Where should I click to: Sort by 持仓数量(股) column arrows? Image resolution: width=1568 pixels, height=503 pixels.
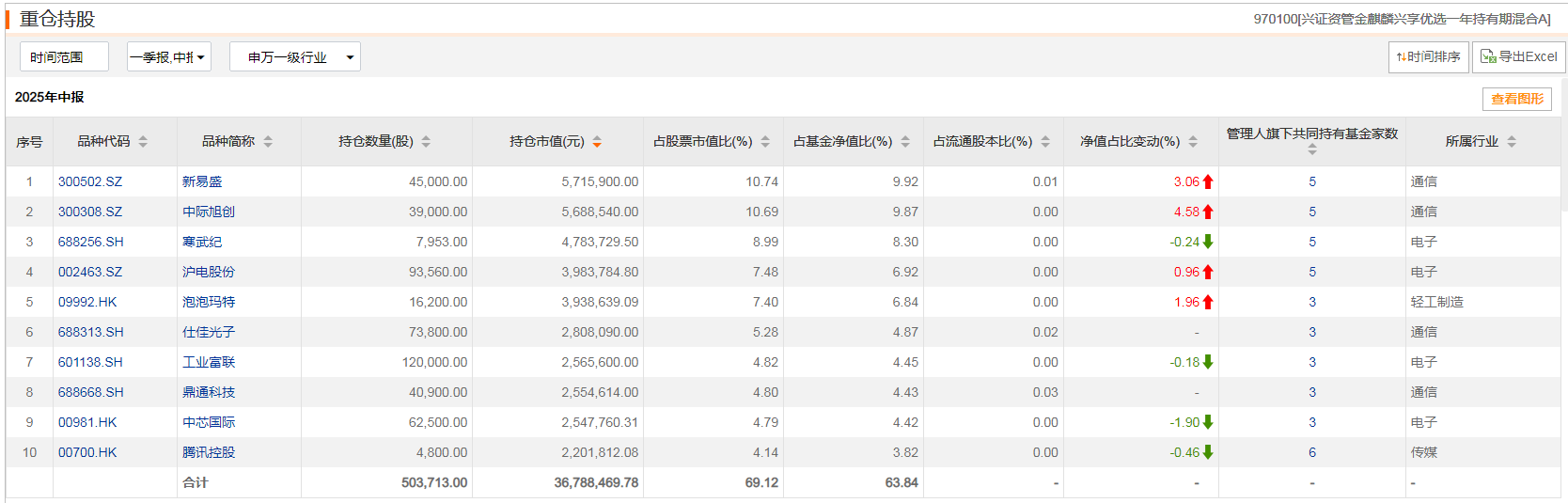(426, 142)
